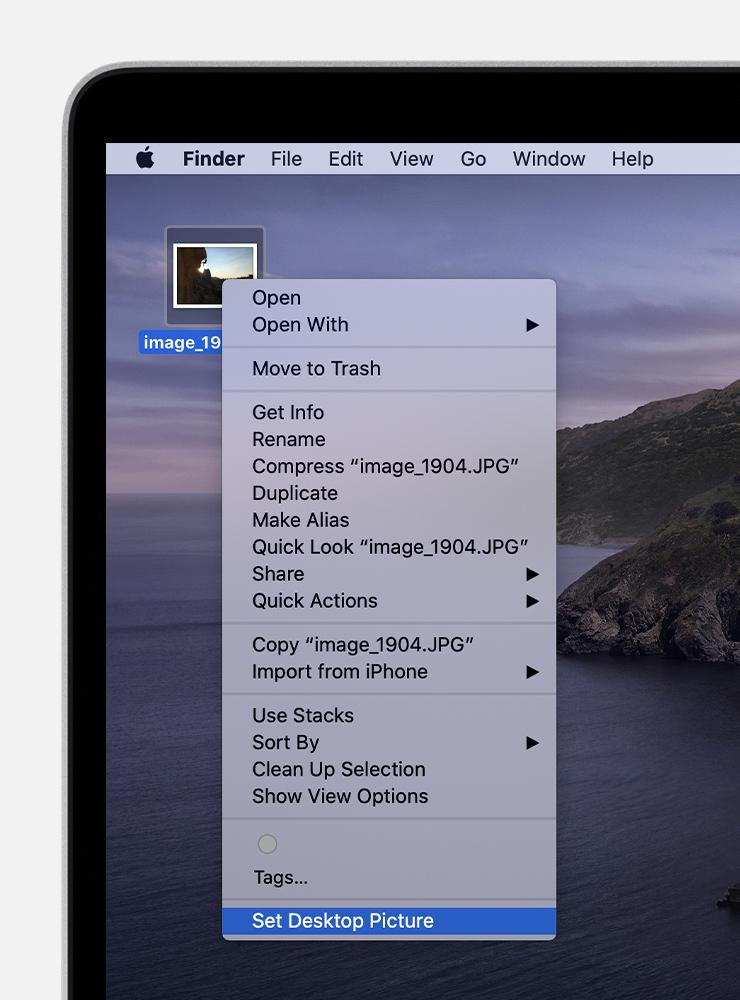Expand the Share submenu arrow
Viewport: 740px width, 1000px height.
tap(532, 574)
